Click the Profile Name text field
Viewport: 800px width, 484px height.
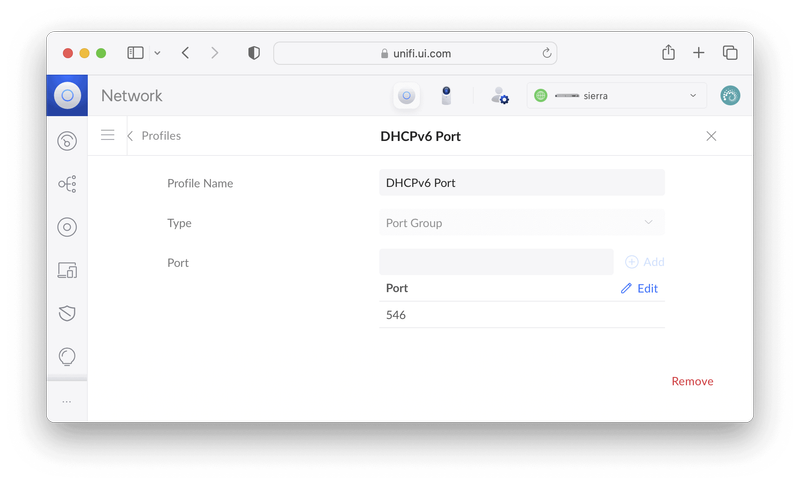[521, 183]
